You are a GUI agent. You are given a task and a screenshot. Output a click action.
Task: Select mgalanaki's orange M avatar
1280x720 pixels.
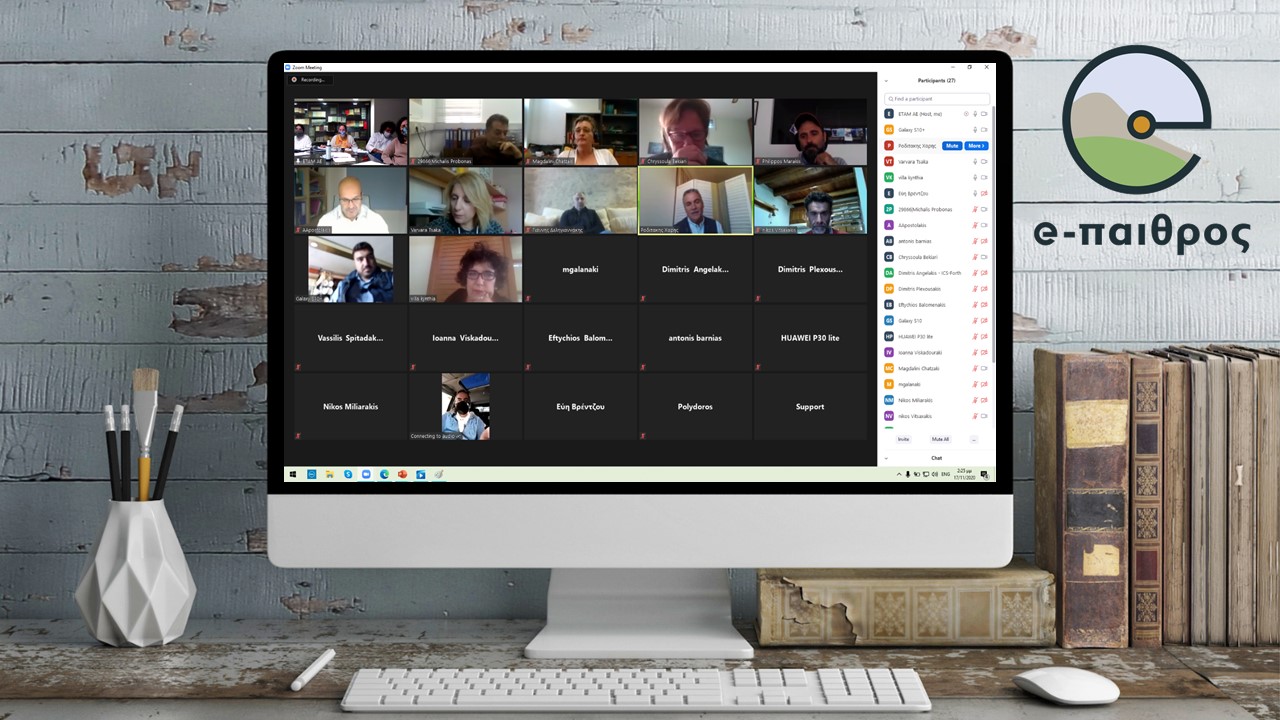889,384
